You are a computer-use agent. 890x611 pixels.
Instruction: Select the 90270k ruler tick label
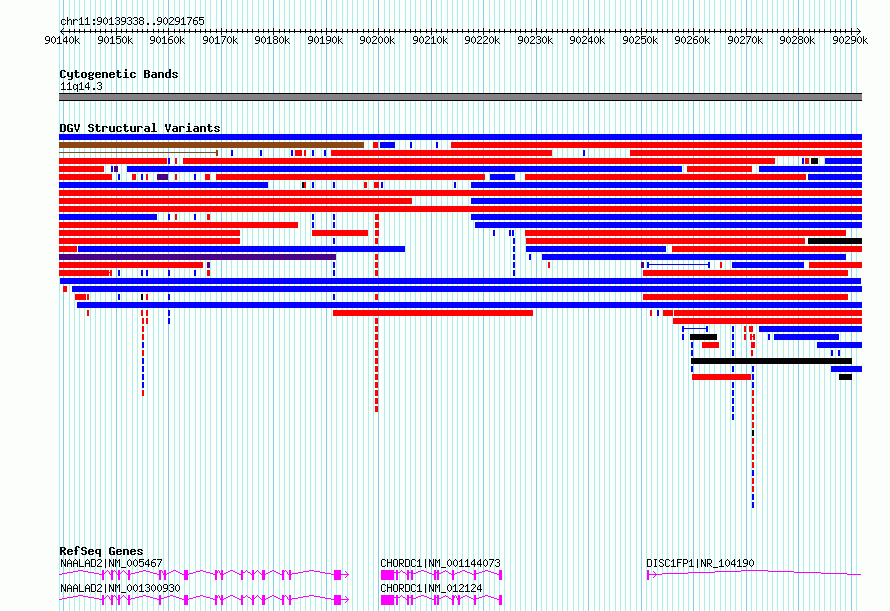[x=745, y=40]
